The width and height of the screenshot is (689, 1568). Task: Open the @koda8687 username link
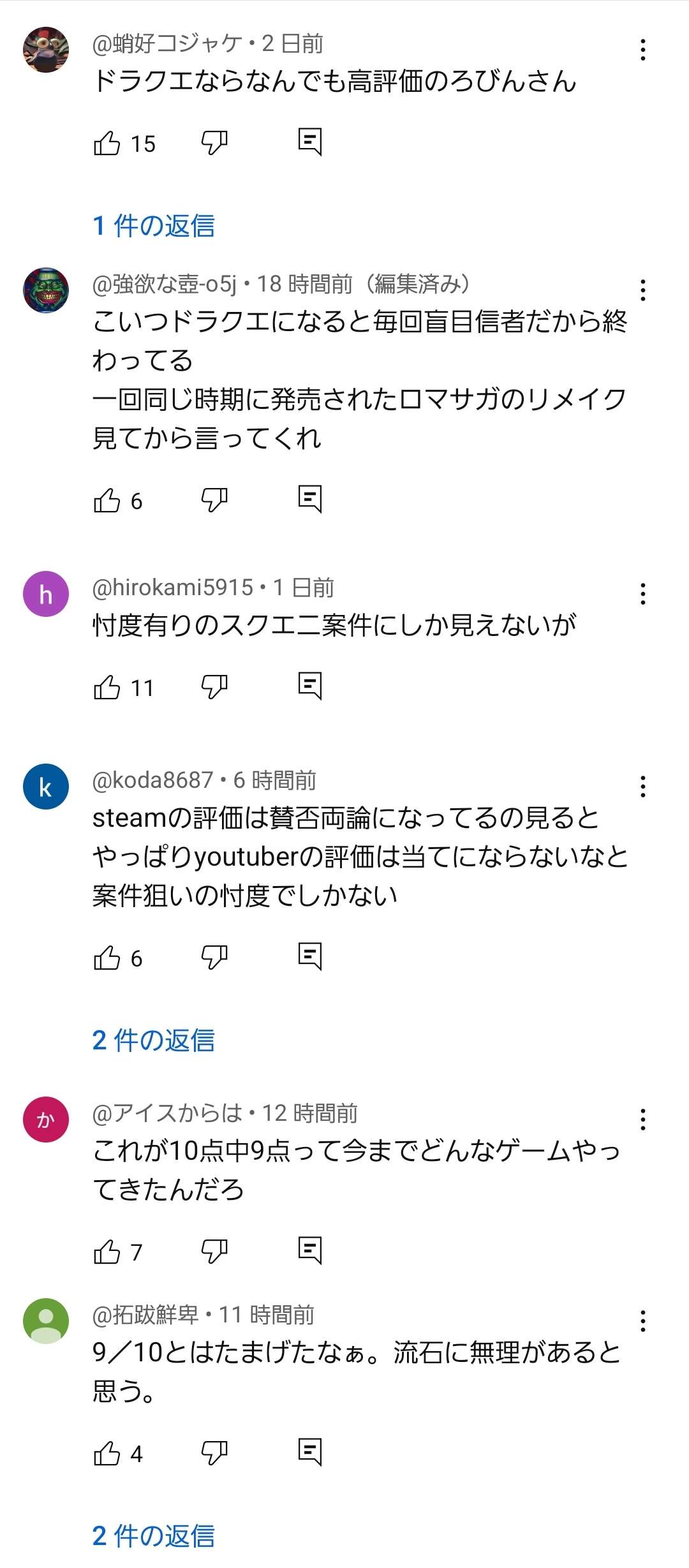pyautogui.click(x=153, y=780)
